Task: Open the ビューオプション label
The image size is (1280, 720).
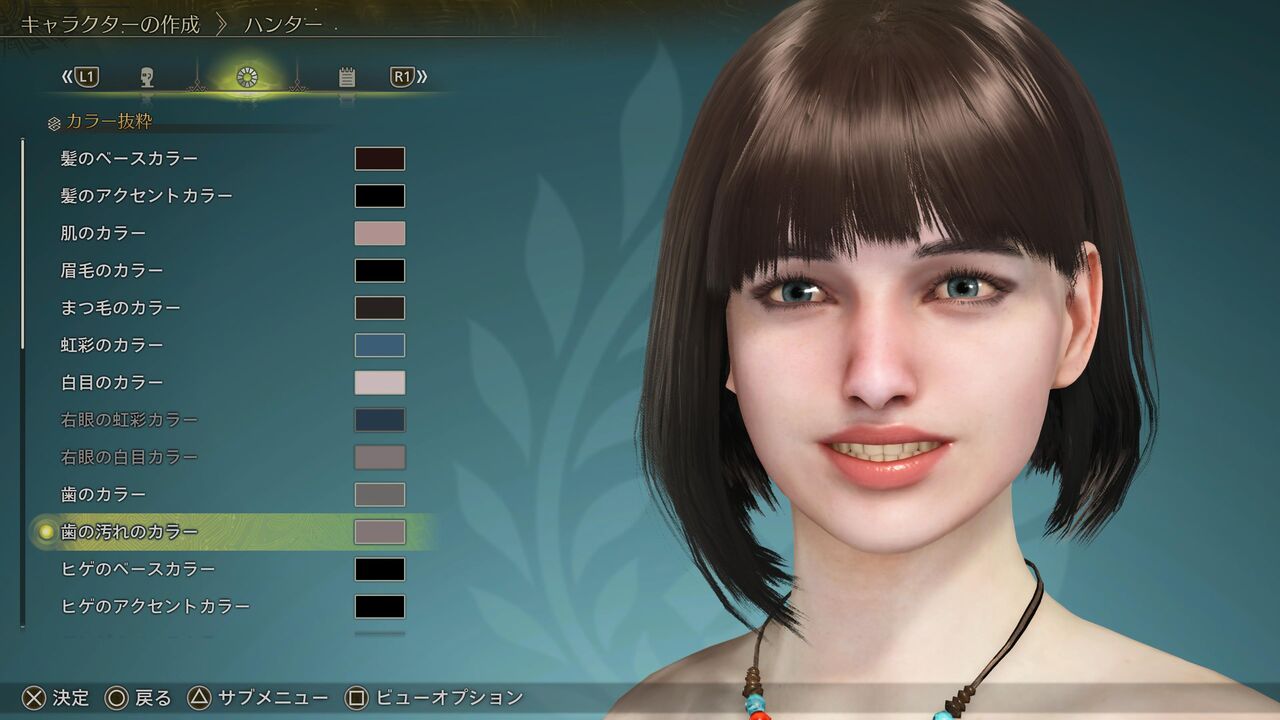Action: pos(449,697)
